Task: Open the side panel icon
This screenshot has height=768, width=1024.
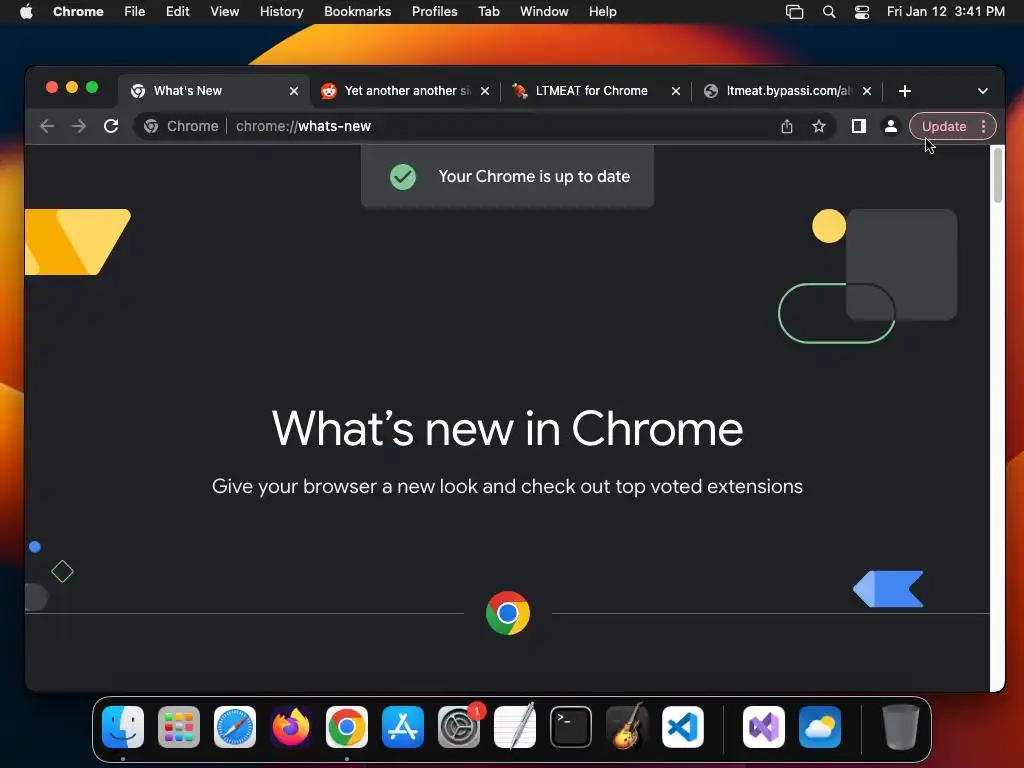Action: pyautogui.click(x=859, y=126)
